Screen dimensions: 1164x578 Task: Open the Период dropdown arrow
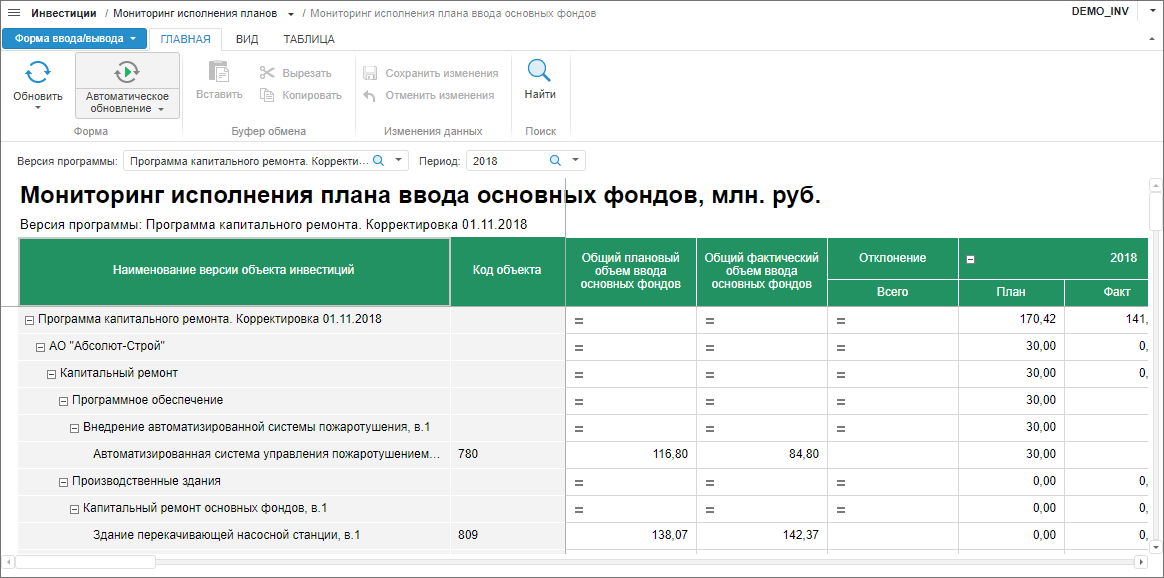576,160
